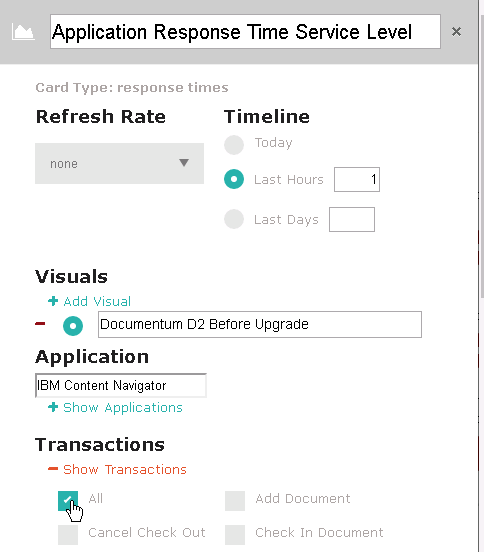Click the Last Days number field
The height and width of the screenshot is (552, 484).
click(352, 219)
